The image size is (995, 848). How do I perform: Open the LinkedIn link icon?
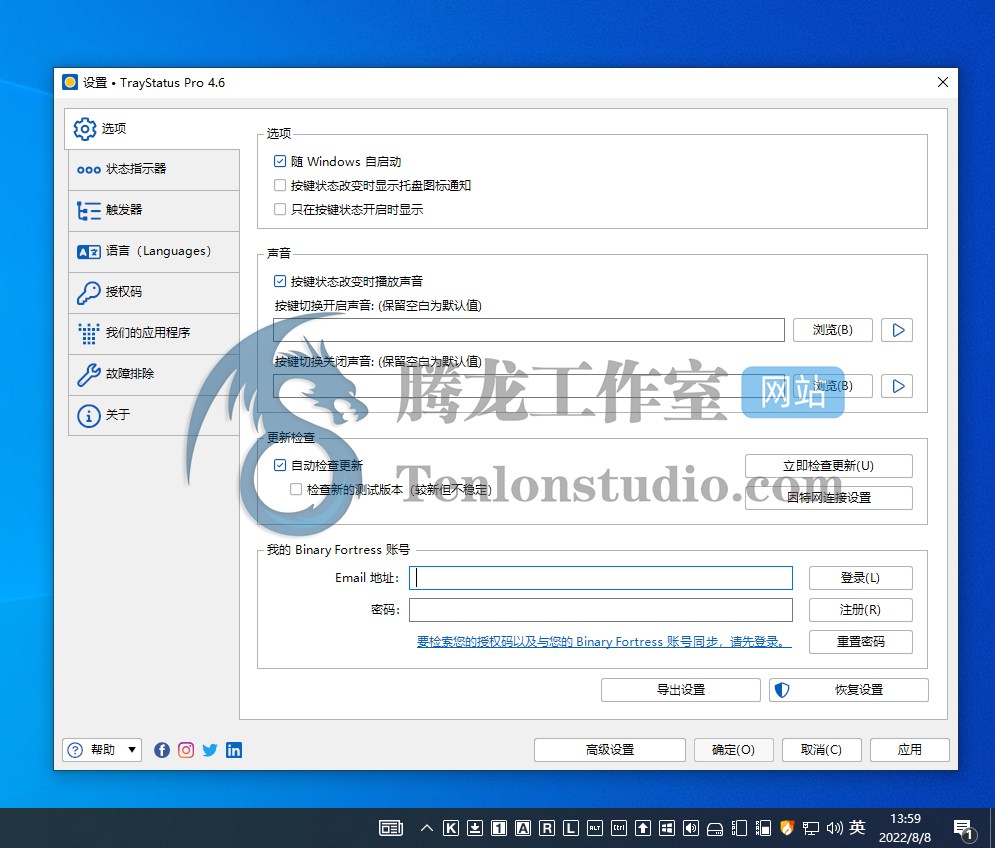[234, 750]
